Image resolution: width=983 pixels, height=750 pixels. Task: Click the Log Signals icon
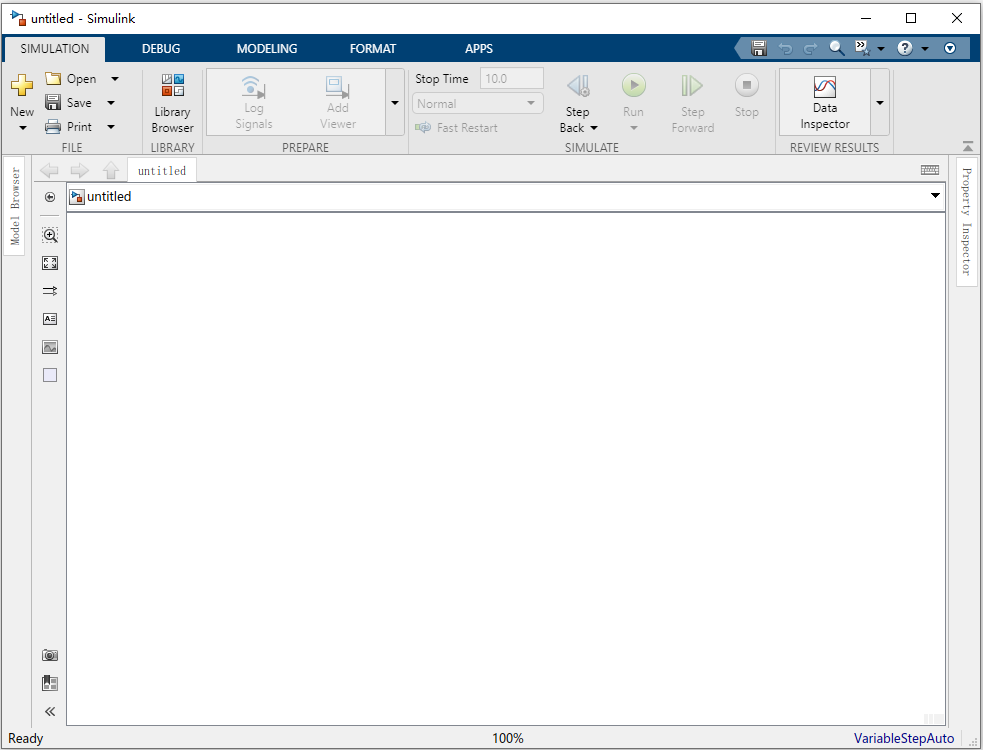tap(253, 87)
